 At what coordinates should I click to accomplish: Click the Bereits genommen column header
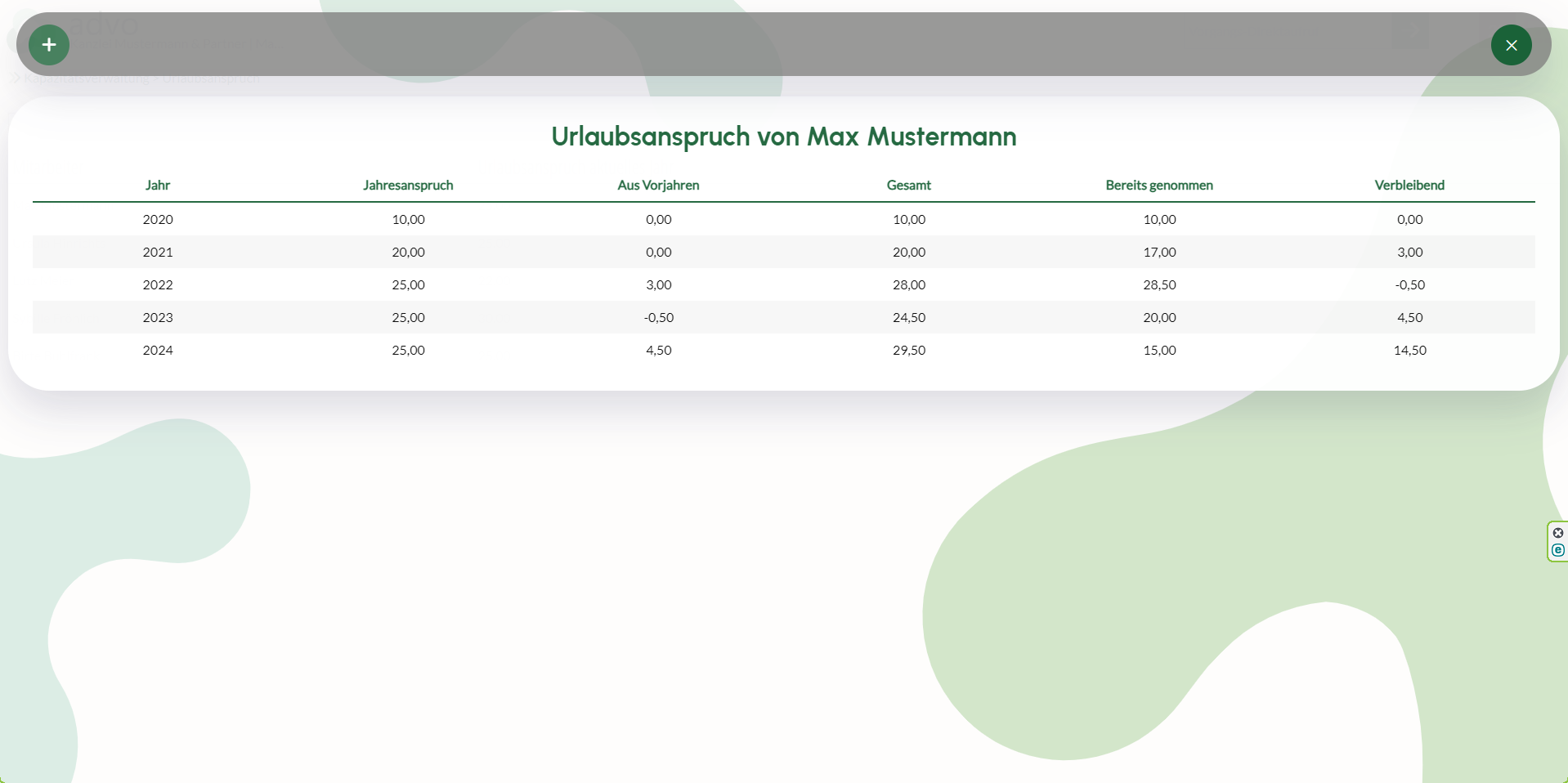[1158, 186]
